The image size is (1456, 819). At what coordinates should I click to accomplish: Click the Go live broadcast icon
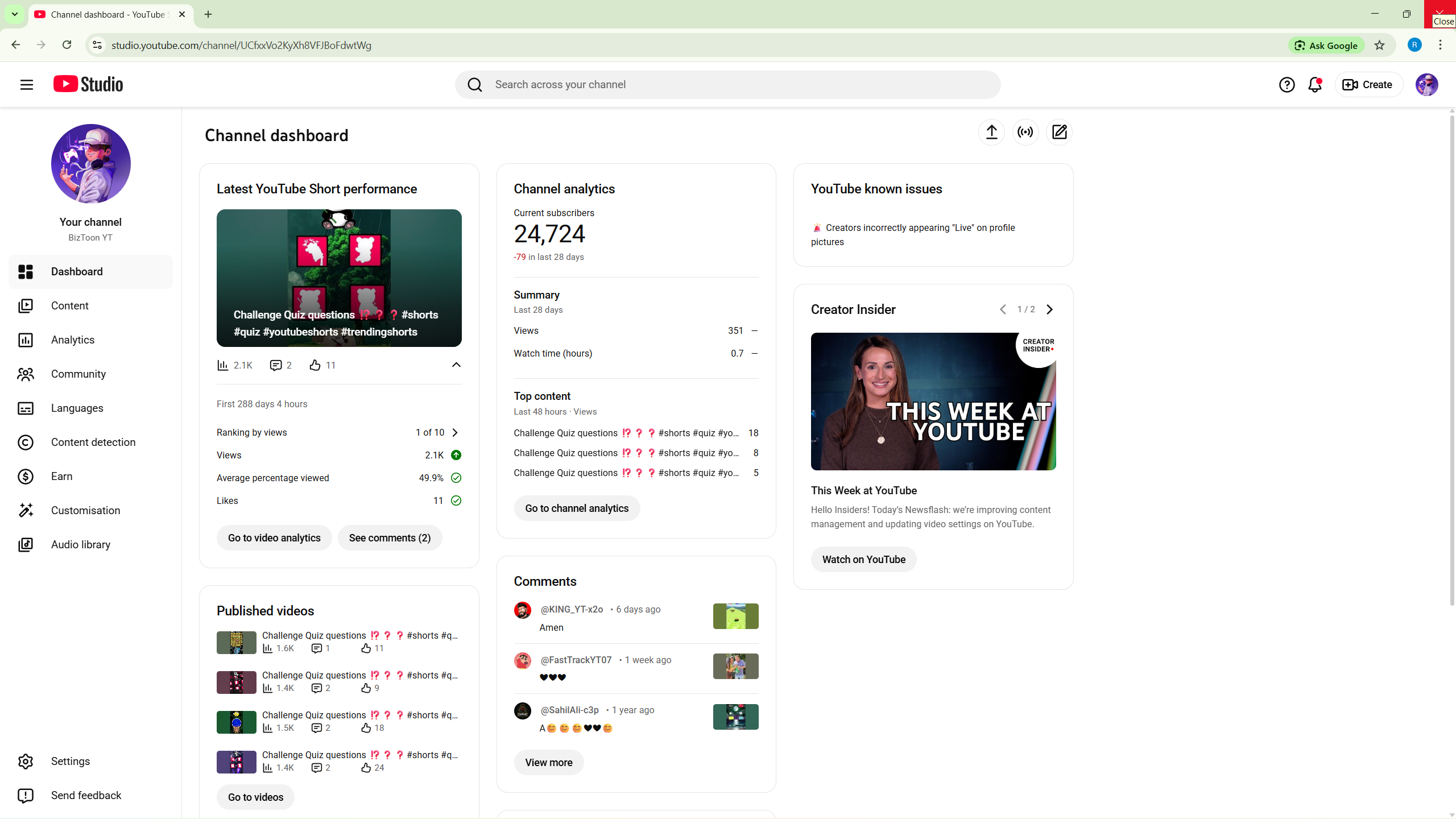point(1025,132)
